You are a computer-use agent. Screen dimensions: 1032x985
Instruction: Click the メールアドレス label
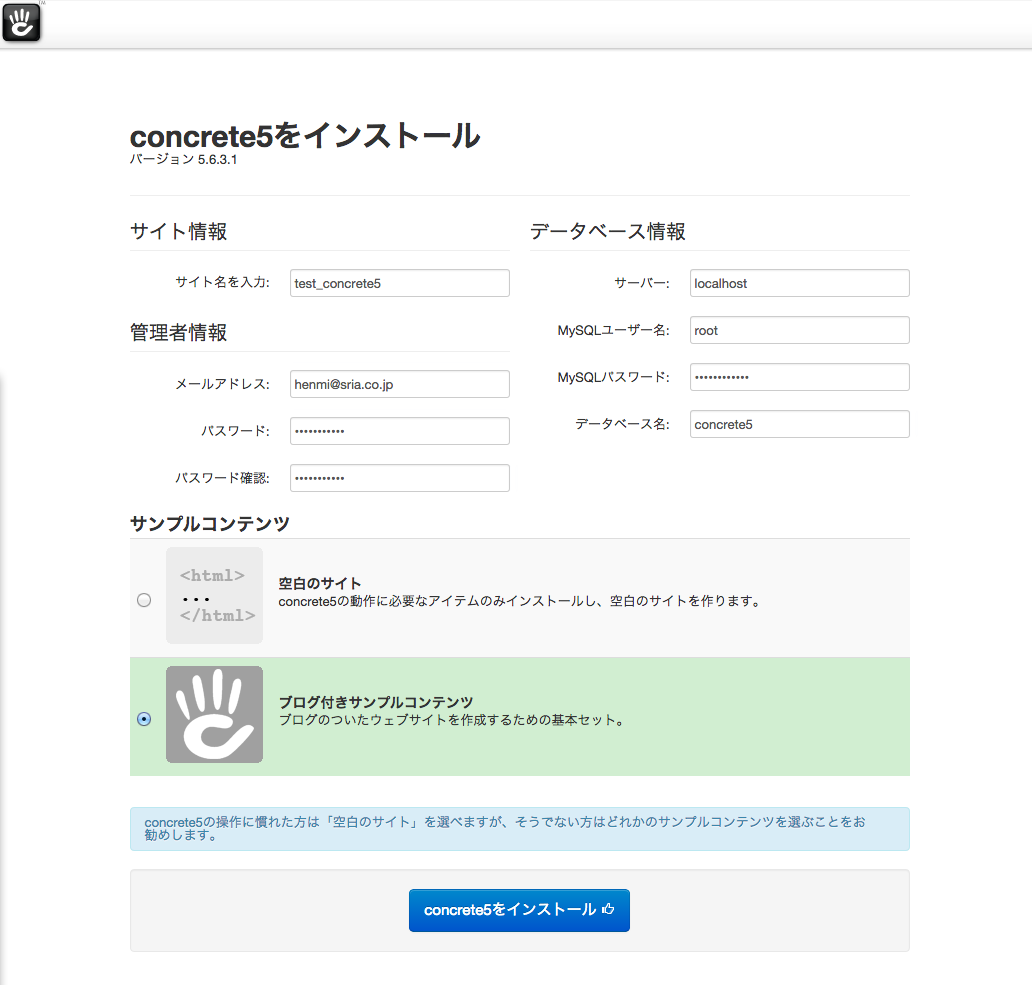(222, 384)
